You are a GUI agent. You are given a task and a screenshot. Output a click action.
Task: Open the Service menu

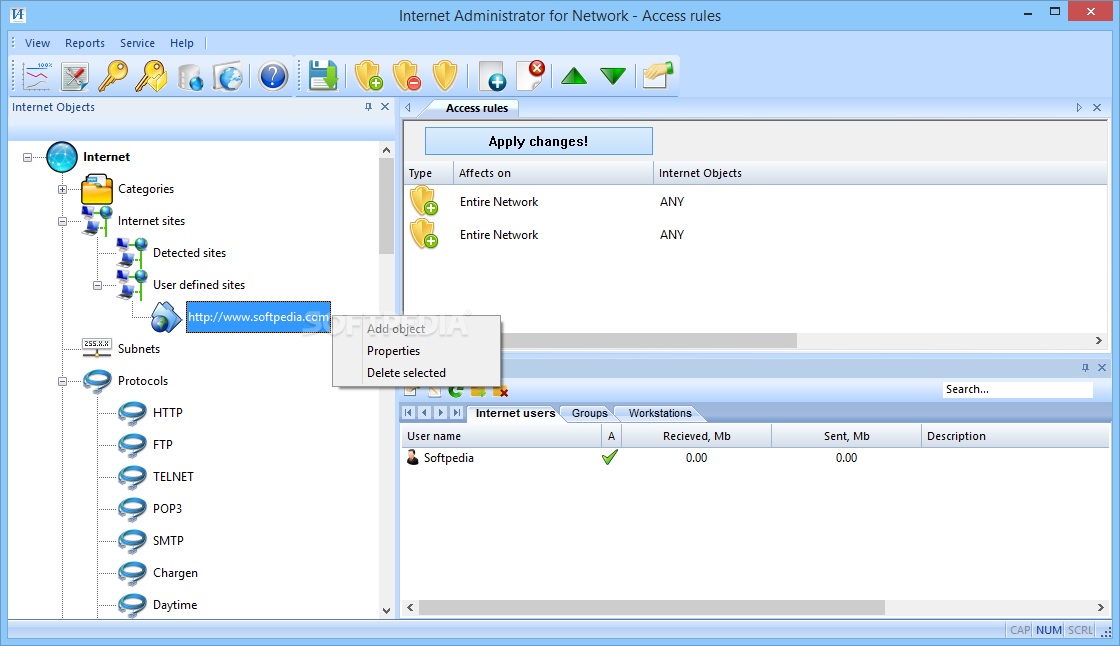point(137,43)
